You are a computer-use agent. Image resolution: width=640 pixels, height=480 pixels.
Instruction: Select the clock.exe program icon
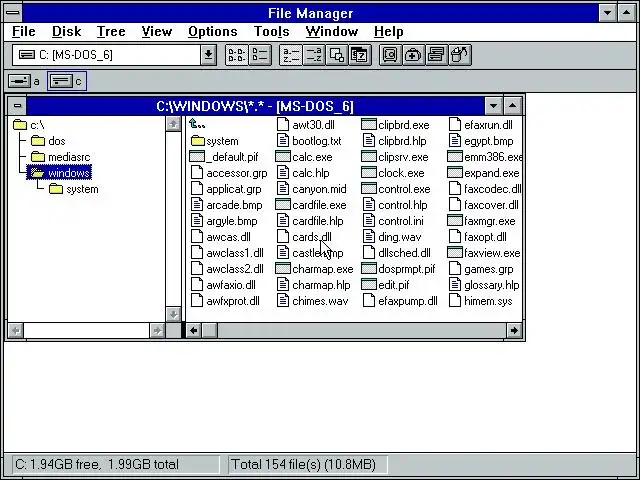(369, 173)
